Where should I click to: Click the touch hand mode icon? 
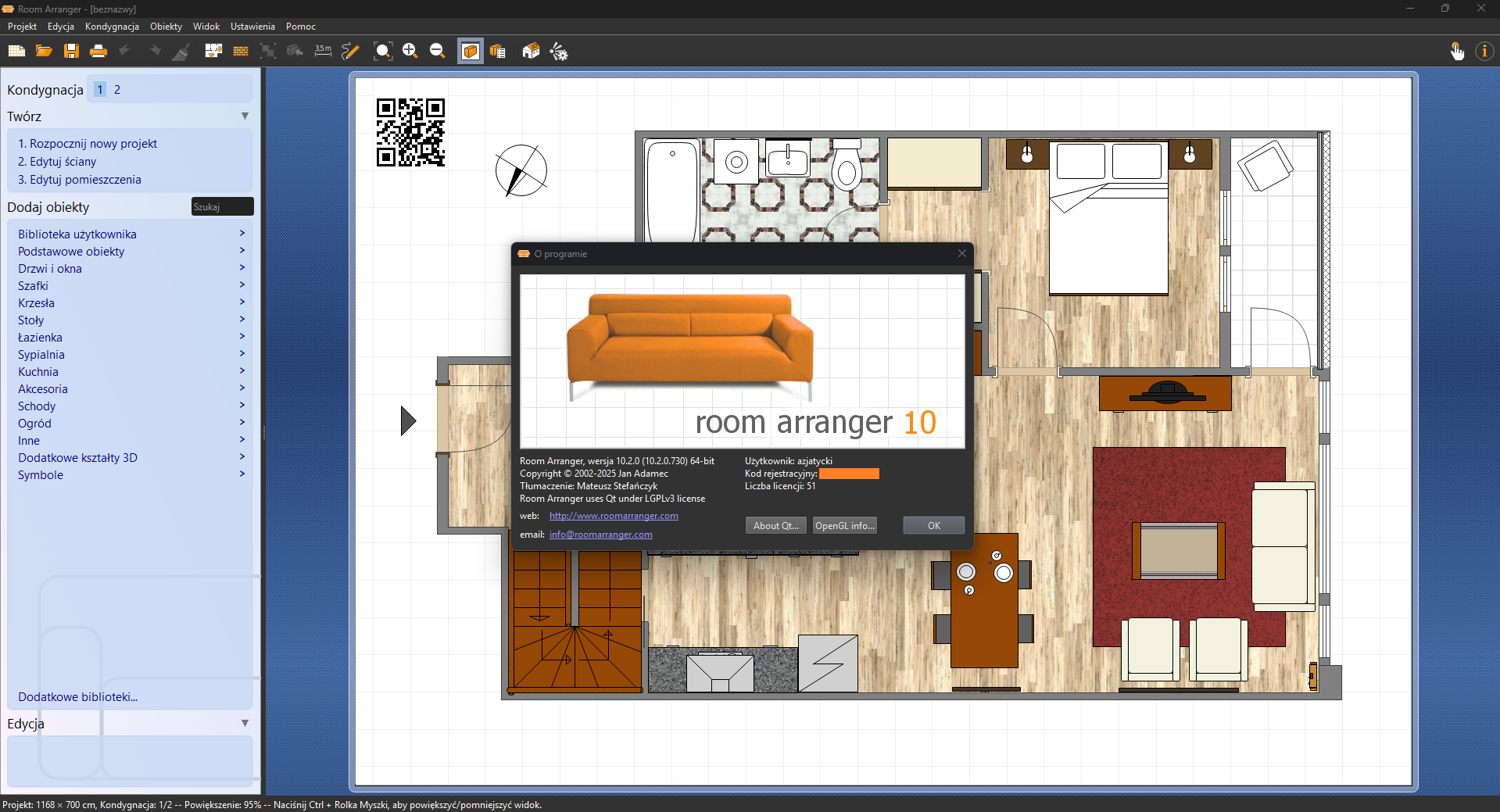coord(1457,52)
